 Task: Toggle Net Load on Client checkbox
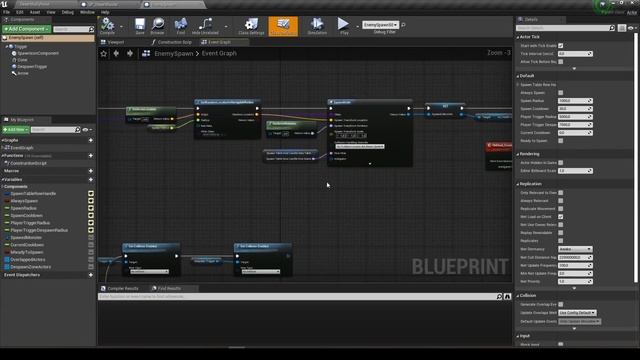click(560, 217)
